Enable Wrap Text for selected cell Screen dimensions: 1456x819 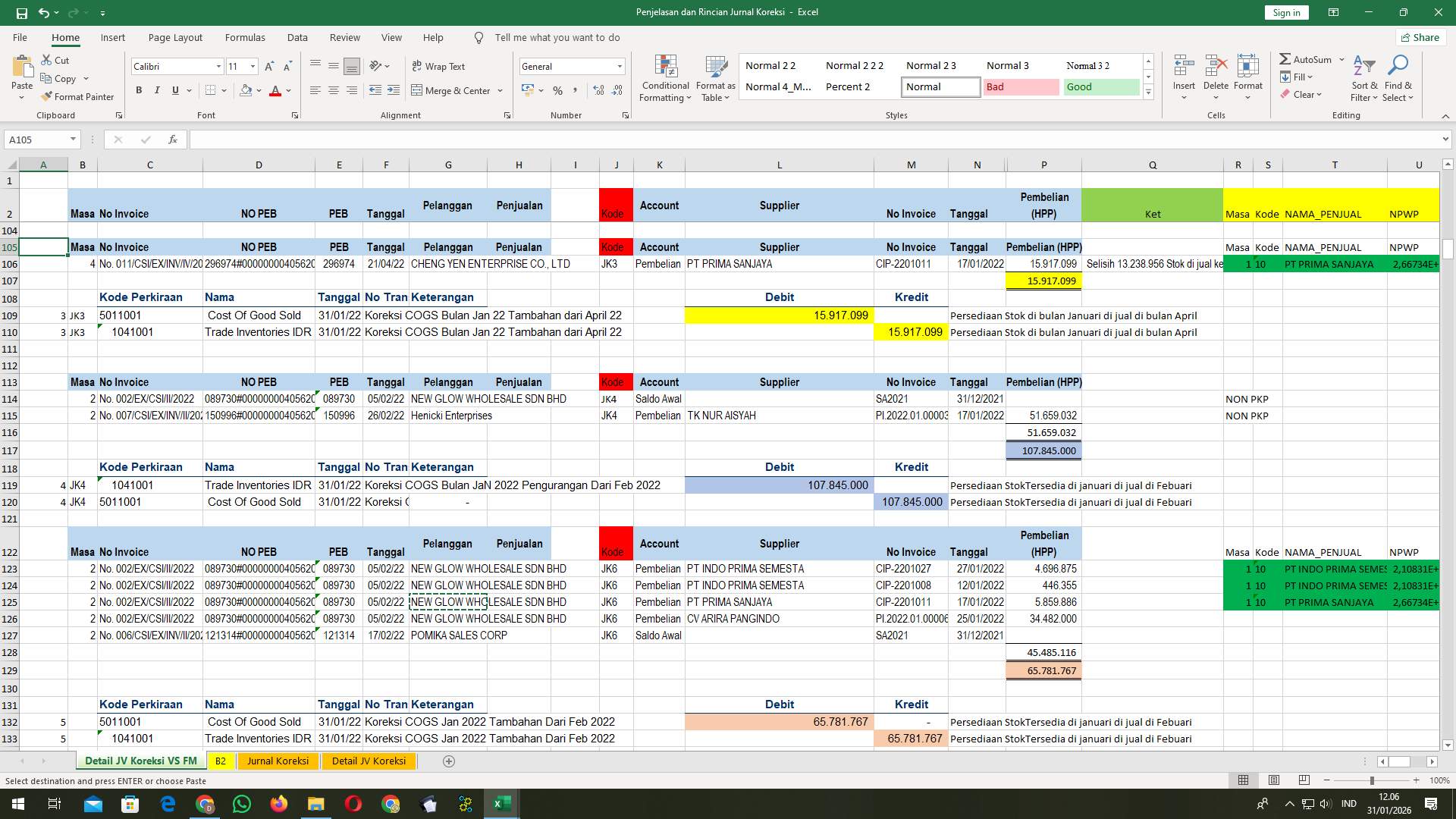coord(438,67)
